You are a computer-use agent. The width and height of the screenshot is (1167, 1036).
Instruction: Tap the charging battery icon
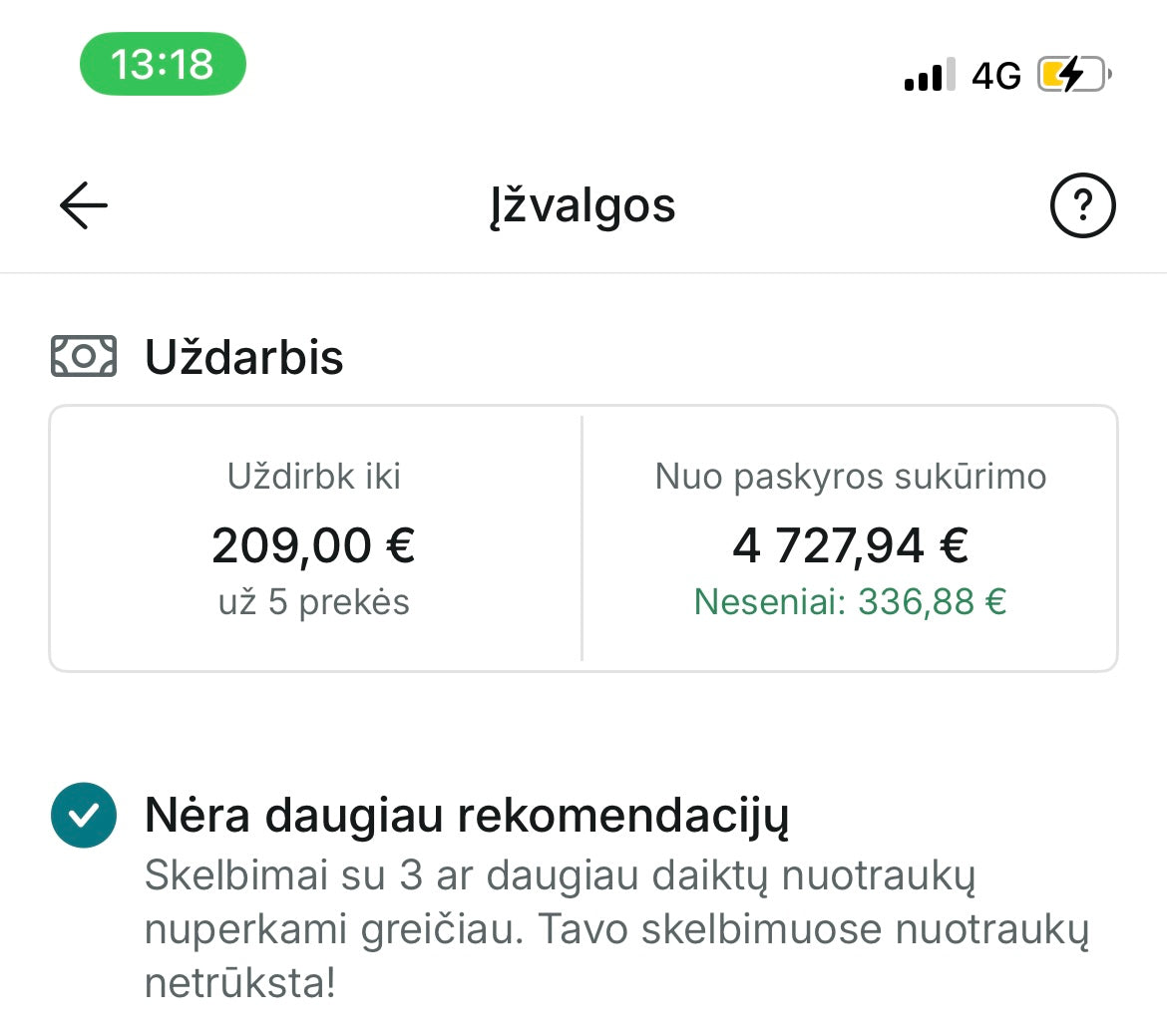tap(1073, 75)
